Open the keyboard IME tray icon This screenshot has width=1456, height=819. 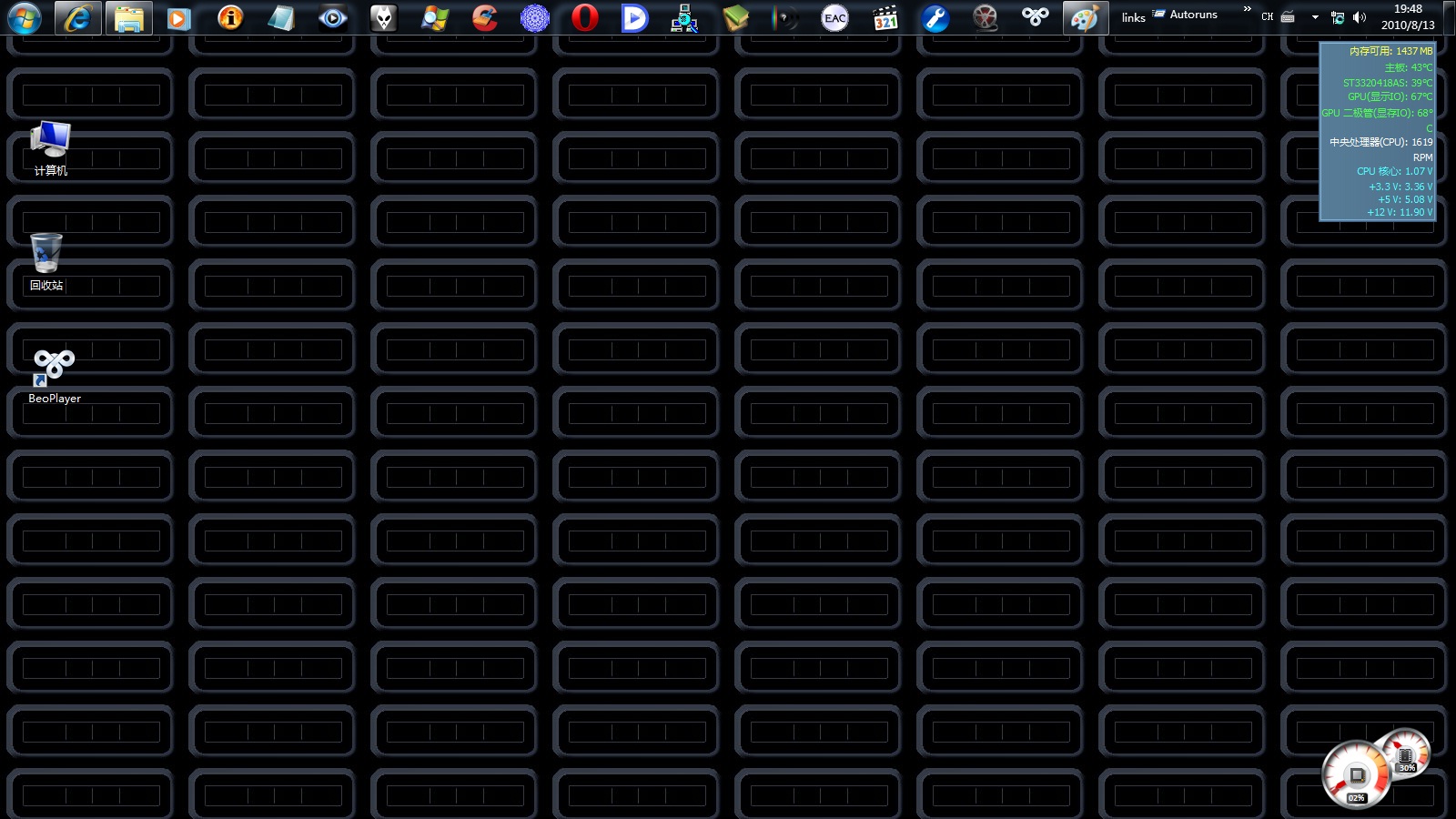[1288, 17]
